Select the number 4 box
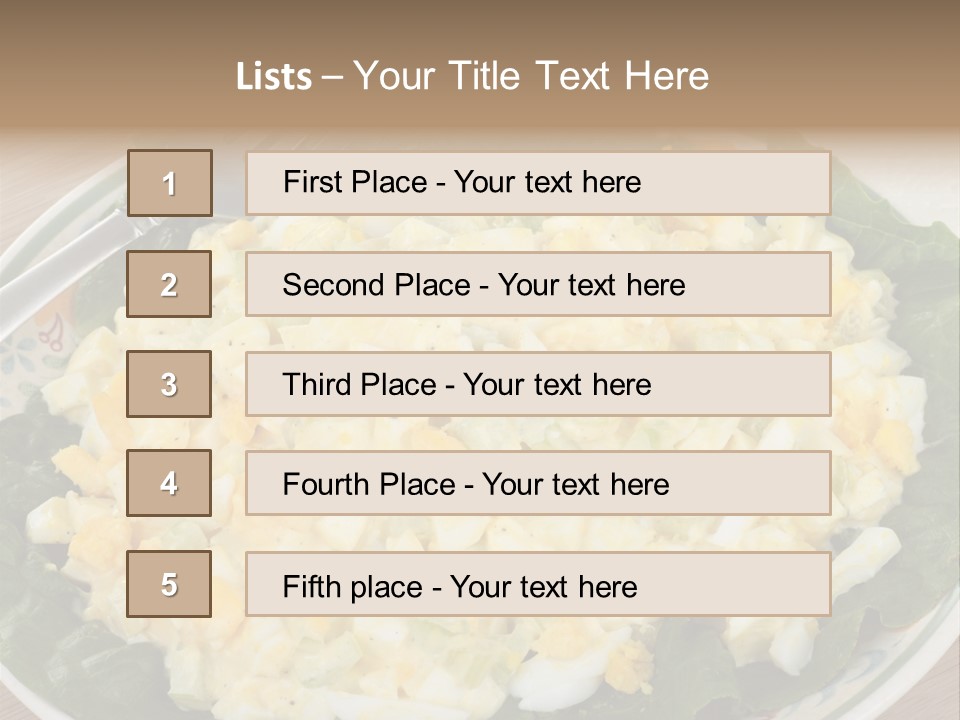This screenshot has height=720, width=960. [x=169, y=484]
